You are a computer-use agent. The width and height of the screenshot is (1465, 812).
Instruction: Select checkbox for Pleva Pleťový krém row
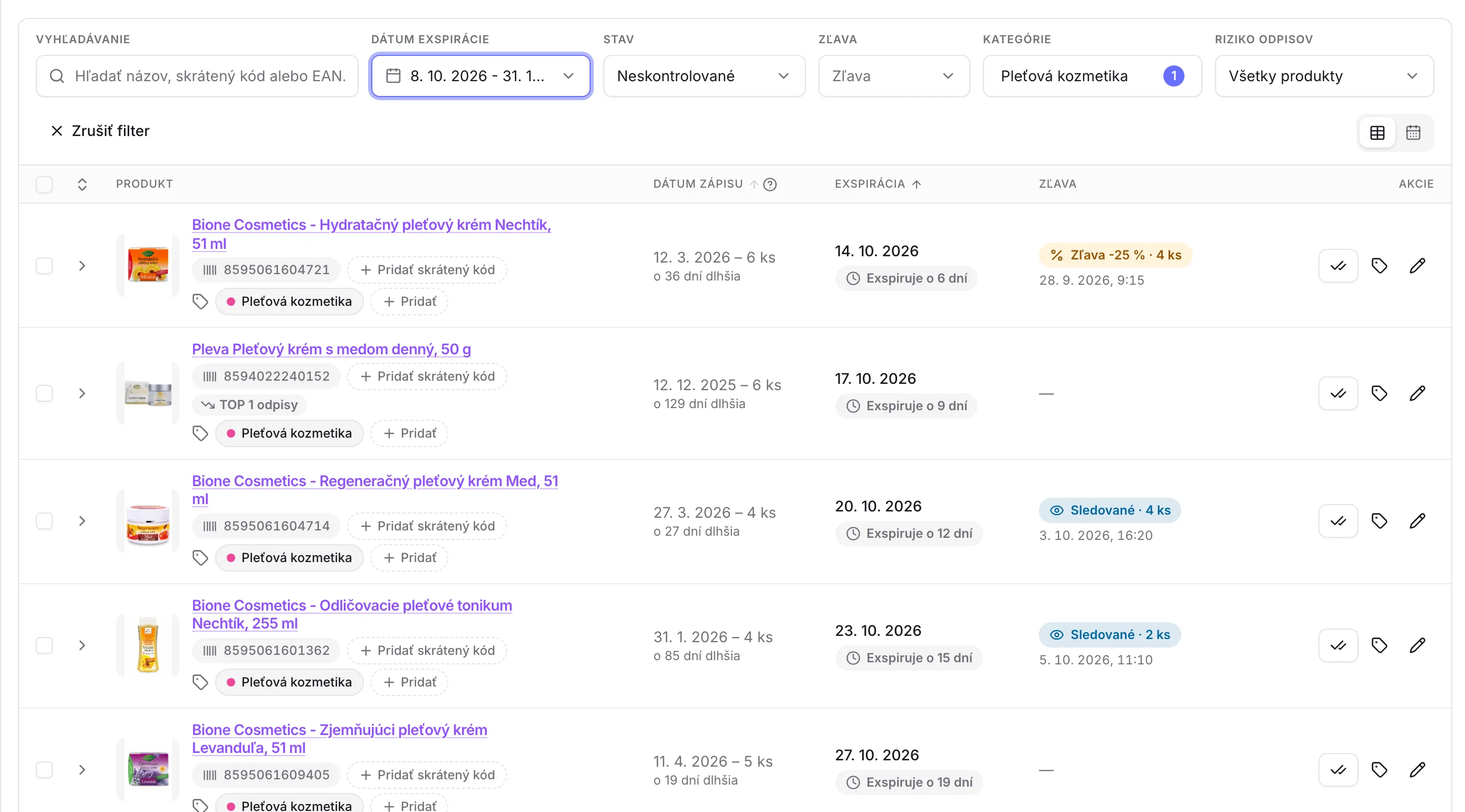[x=44, y=393]
